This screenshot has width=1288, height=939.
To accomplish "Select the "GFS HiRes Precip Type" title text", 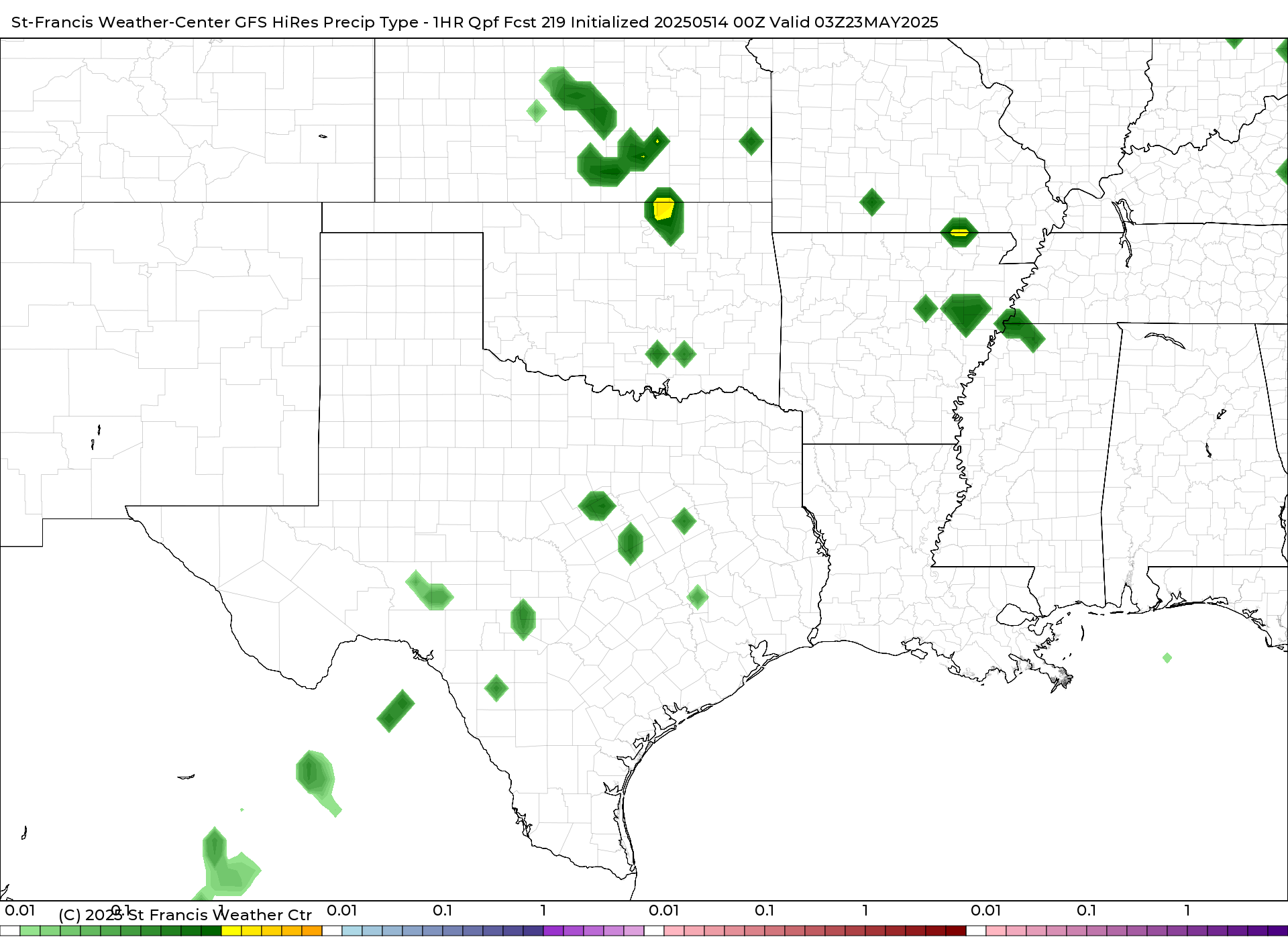I will pos(327,22).
